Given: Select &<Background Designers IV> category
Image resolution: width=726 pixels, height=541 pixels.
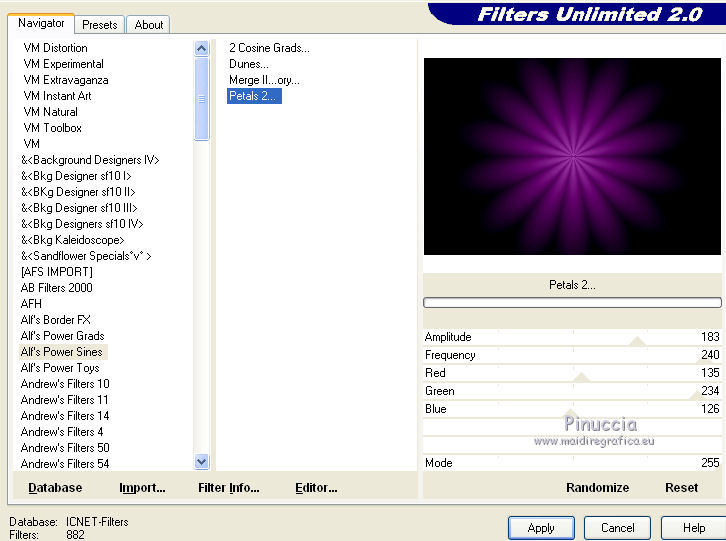Looking at the screenshot, I should click(x=90, y=160).
